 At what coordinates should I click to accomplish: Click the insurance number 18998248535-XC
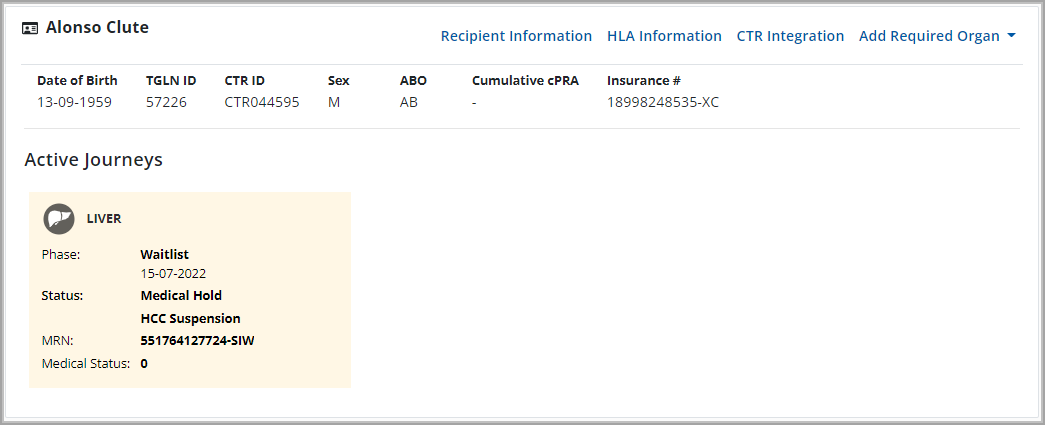point(662,102)
